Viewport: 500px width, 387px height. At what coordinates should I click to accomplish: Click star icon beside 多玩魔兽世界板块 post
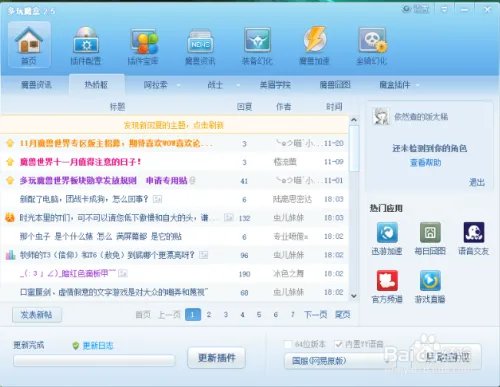(x=10, y=181)
